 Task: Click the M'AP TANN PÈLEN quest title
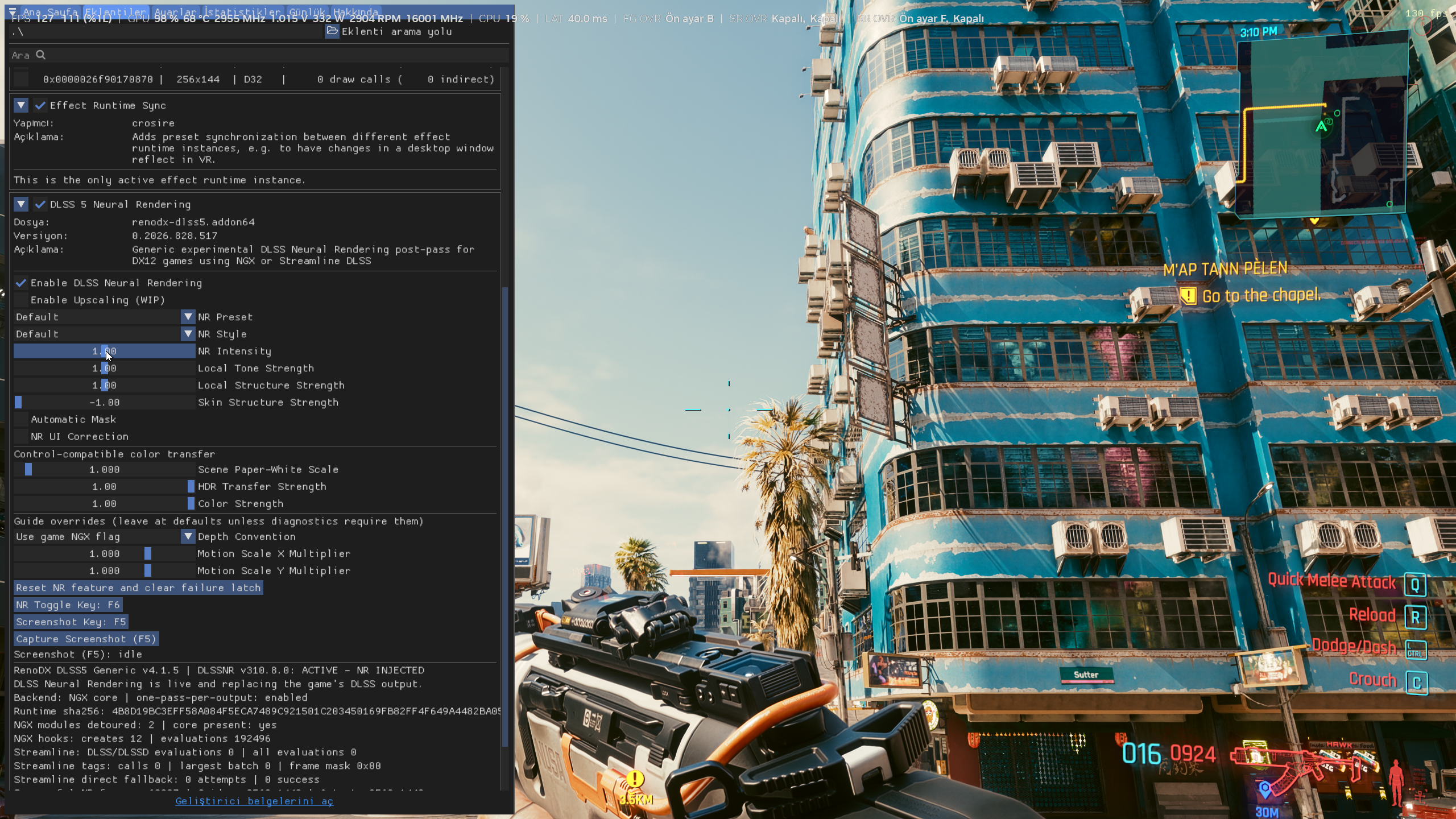click(x=1225, y=268)
